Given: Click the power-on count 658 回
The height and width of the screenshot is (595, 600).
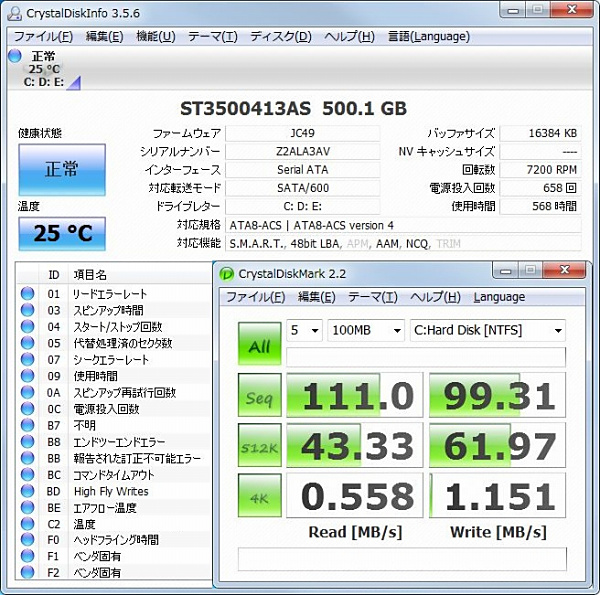Looking at the screenshot, I should (541, 188).
